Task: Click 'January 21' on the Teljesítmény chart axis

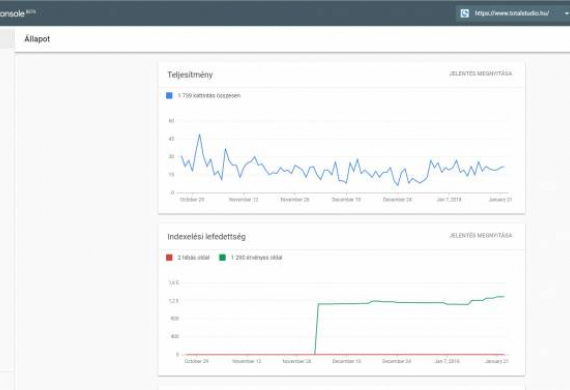Action: point(500,200)
